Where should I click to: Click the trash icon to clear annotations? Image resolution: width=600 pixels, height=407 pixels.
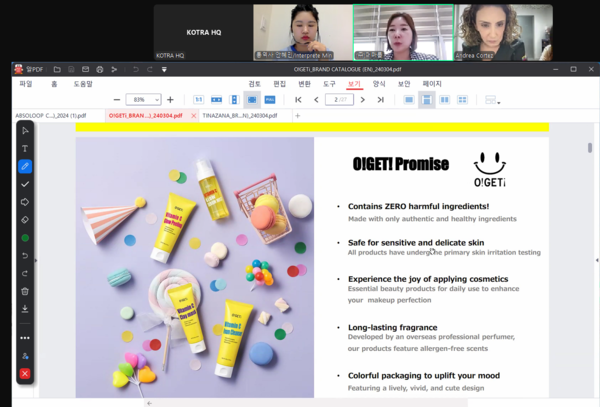coord(25,291)
